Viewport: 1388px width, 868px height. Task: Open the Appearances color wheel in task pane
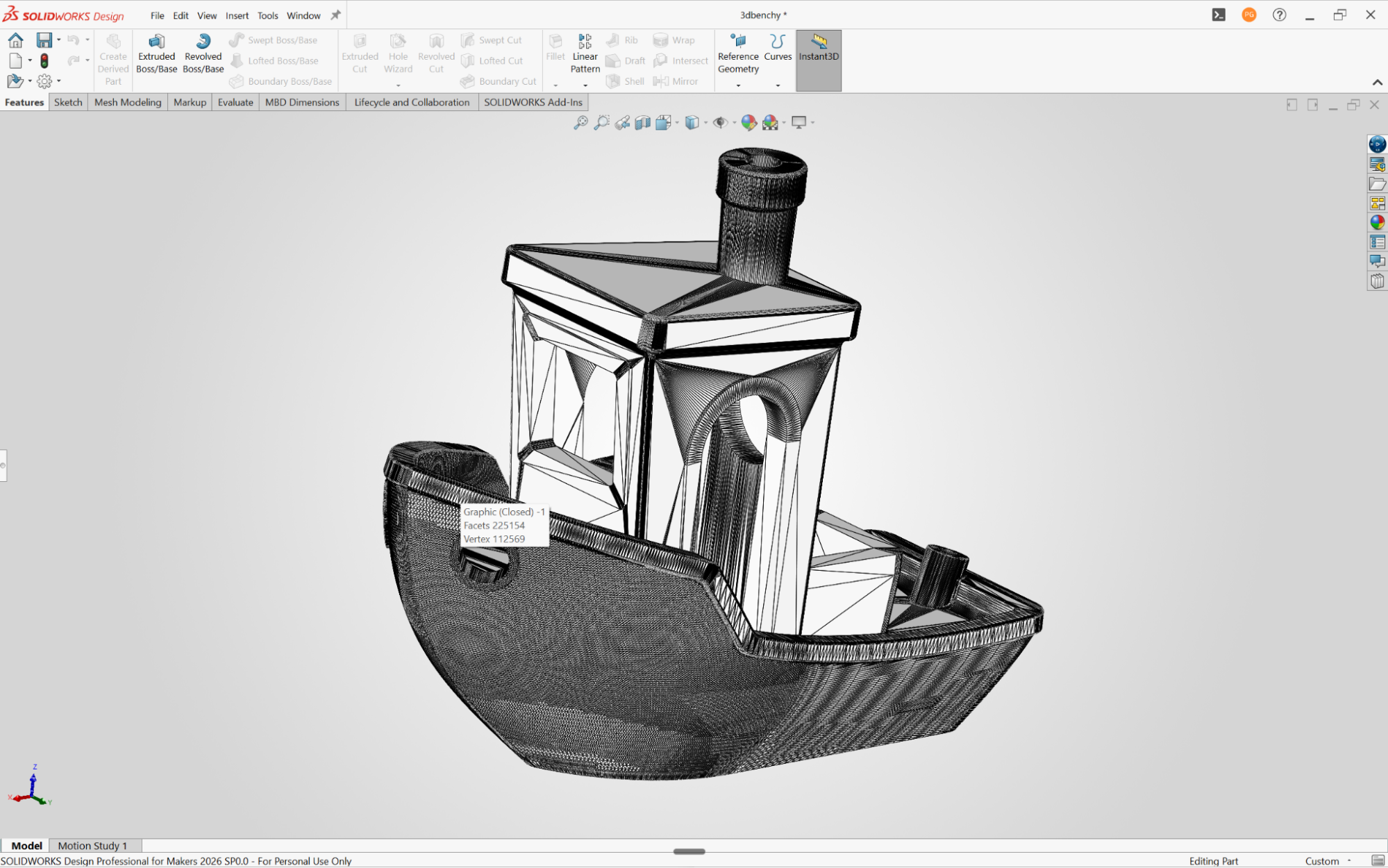(1377, 222)
